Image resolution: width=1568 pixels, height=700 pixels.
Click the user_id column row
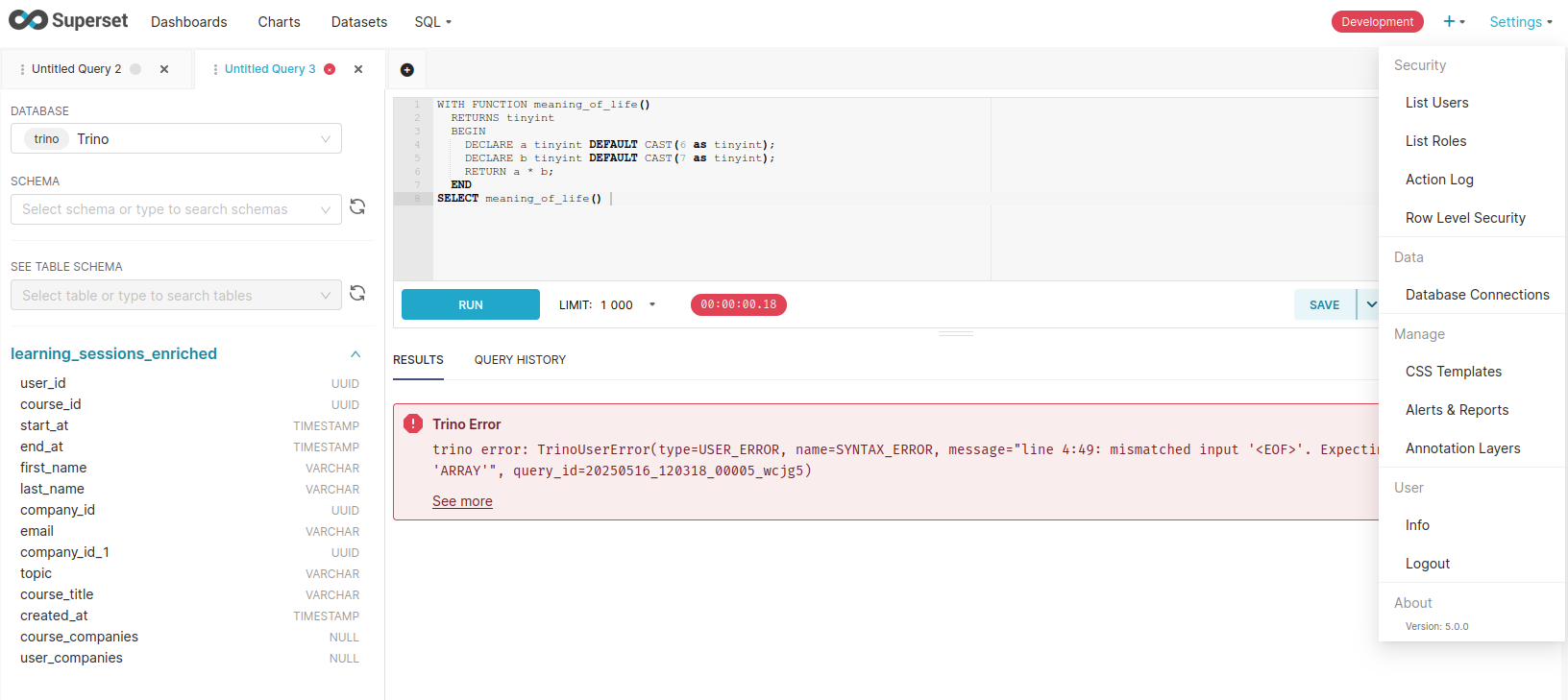(189, 383)
